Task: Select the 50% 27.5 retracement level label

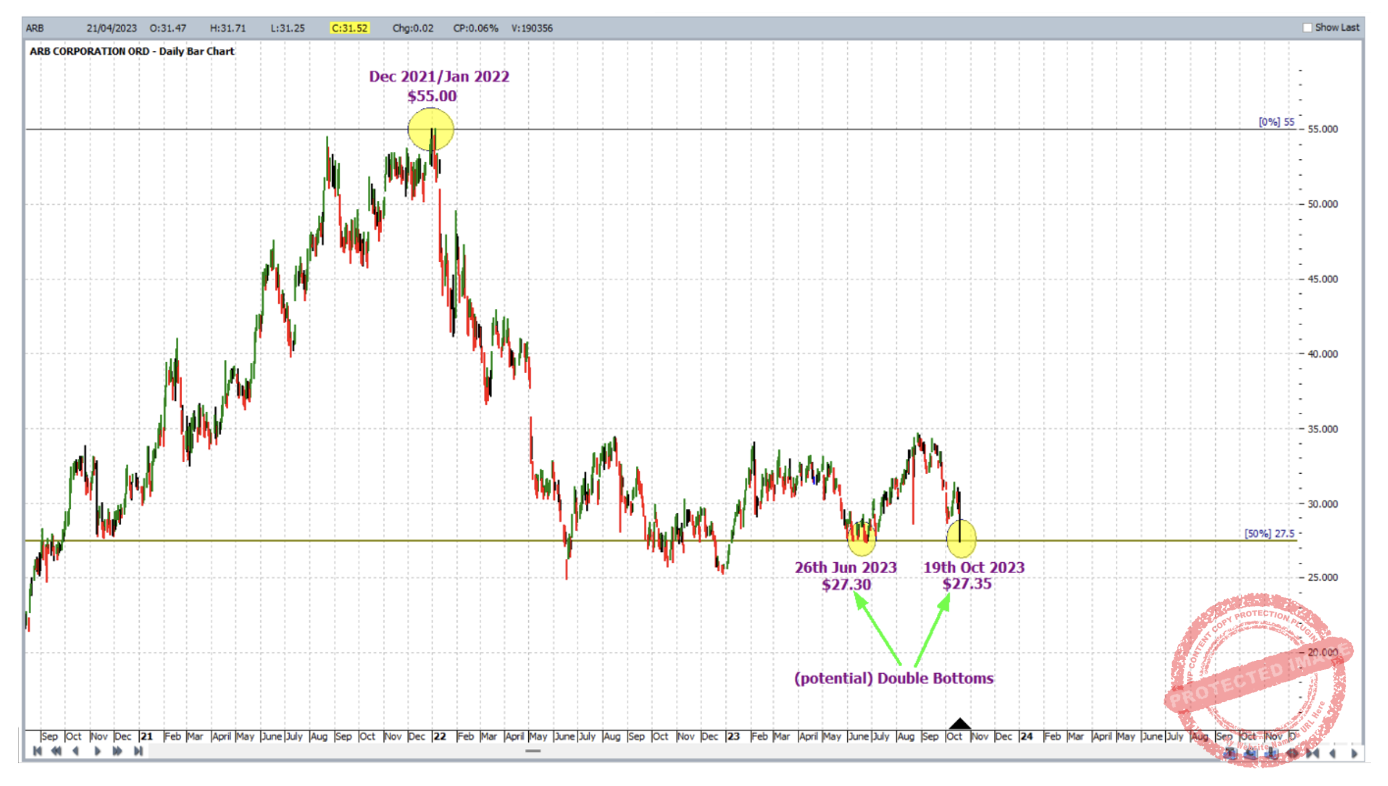Action: pyautogui.click(x=1270, y=534)
